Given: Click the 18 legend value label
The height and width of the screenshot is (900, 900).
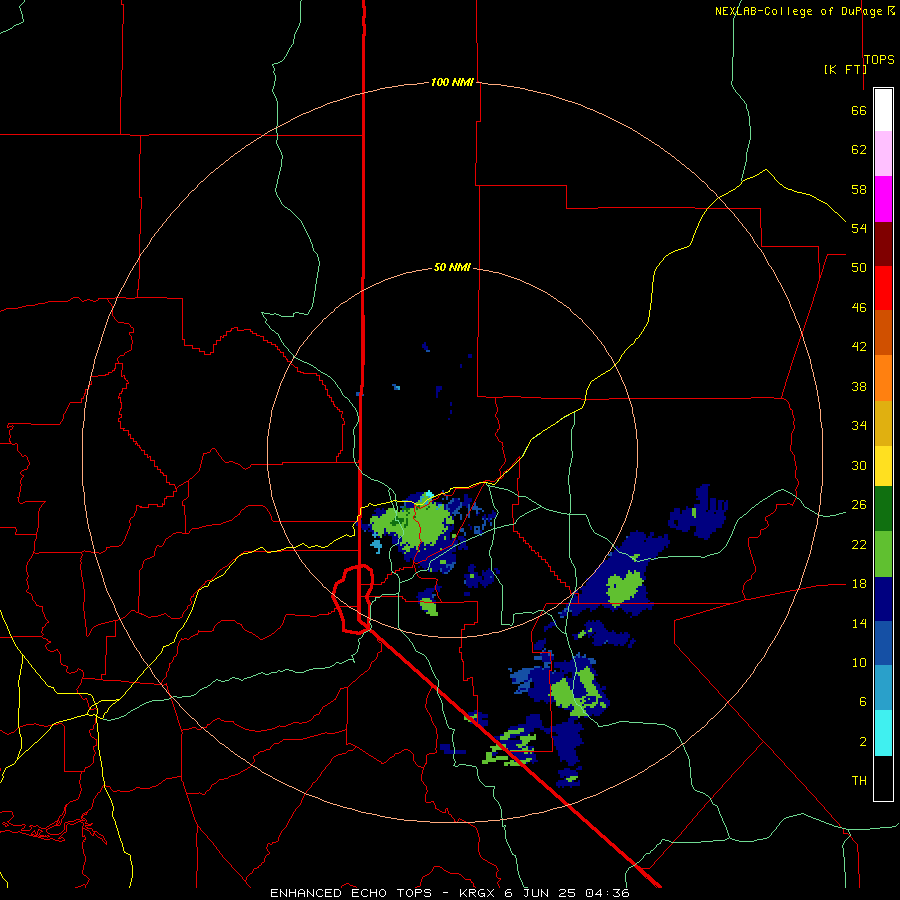Looking at the screenshot, I should click(859, 584).
